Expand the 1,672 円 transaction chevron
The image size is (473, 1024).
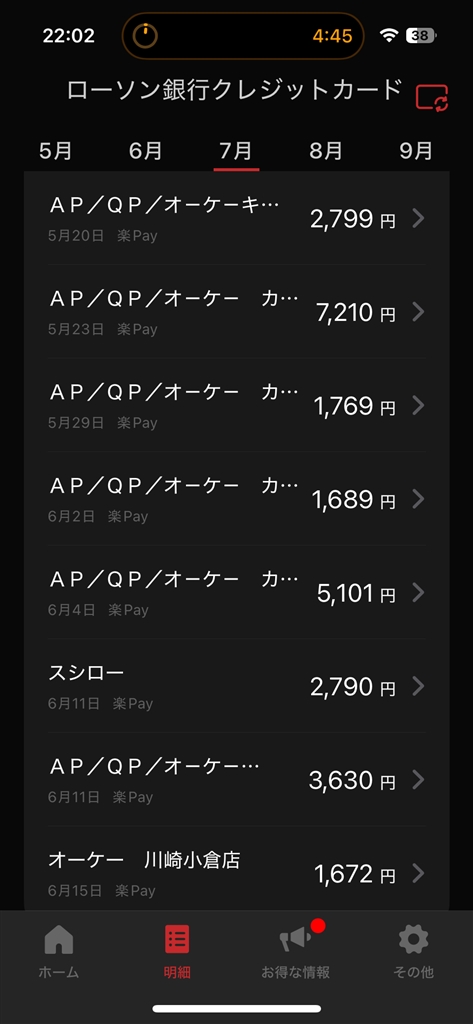coord(419,873)
